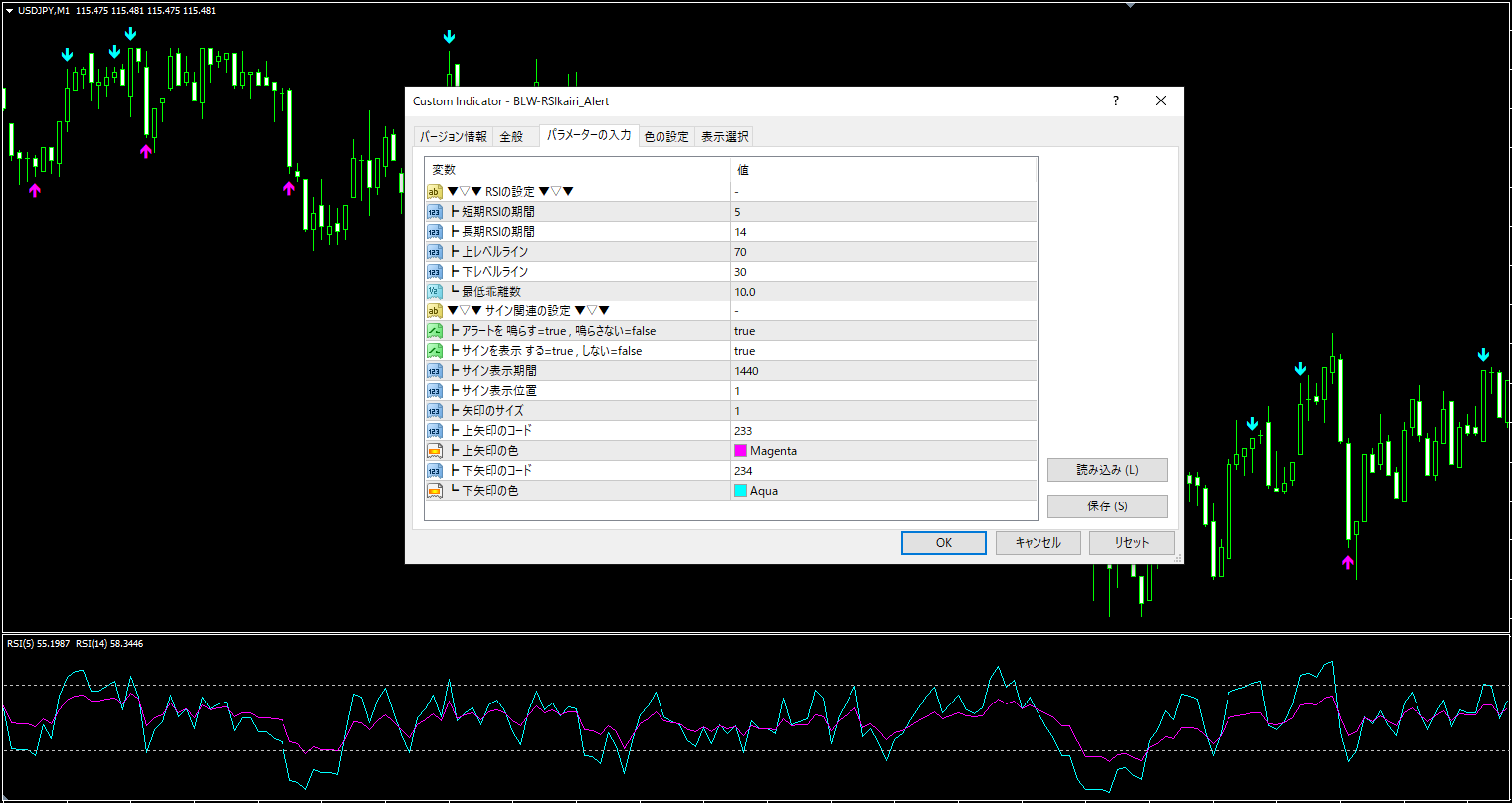Select the double-type icon next to 最低乖離数
The width and height of the screenshot is (1512, 803).
(435, 292)
